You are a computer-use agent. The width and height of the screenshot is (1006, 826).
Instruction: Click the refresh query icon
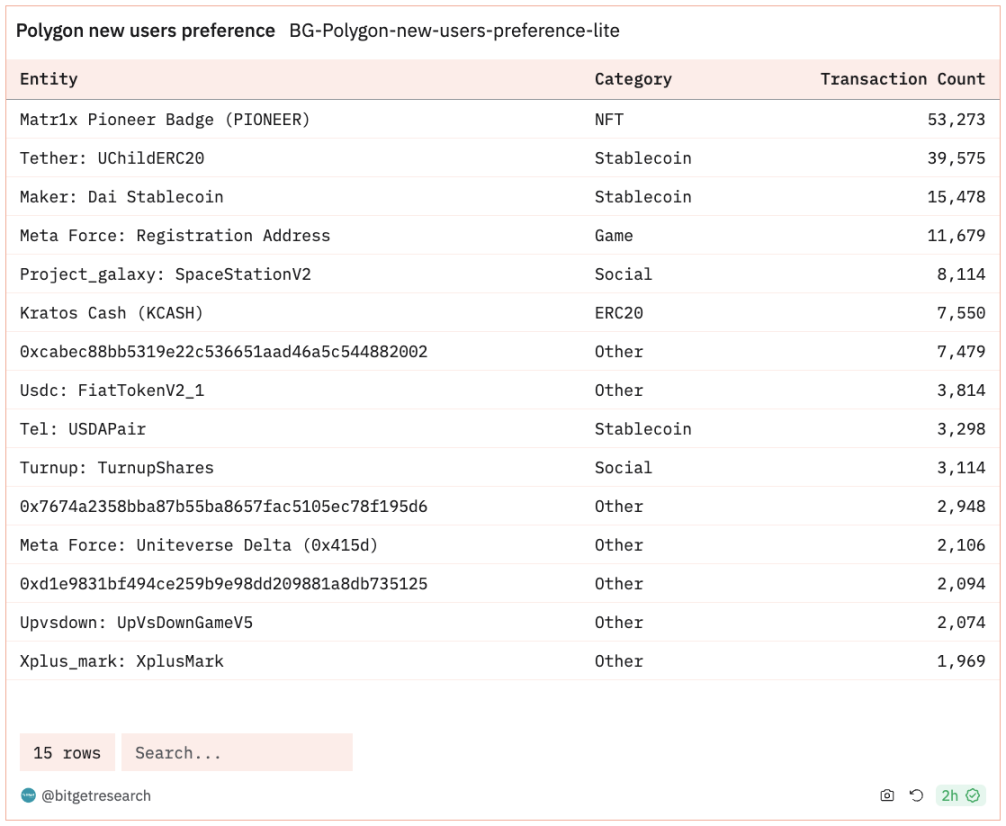(x=916, y=795)
